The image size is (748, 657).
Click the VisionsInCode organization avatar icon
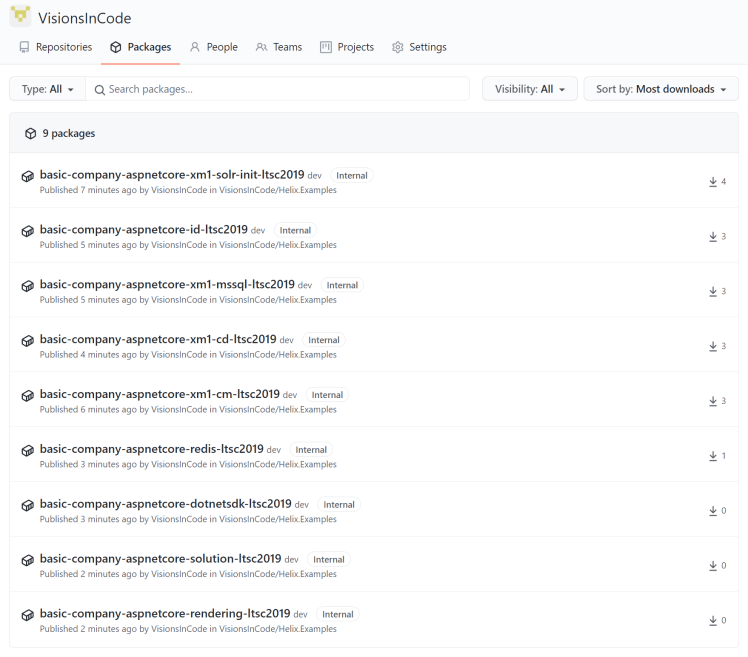[20, 16]
